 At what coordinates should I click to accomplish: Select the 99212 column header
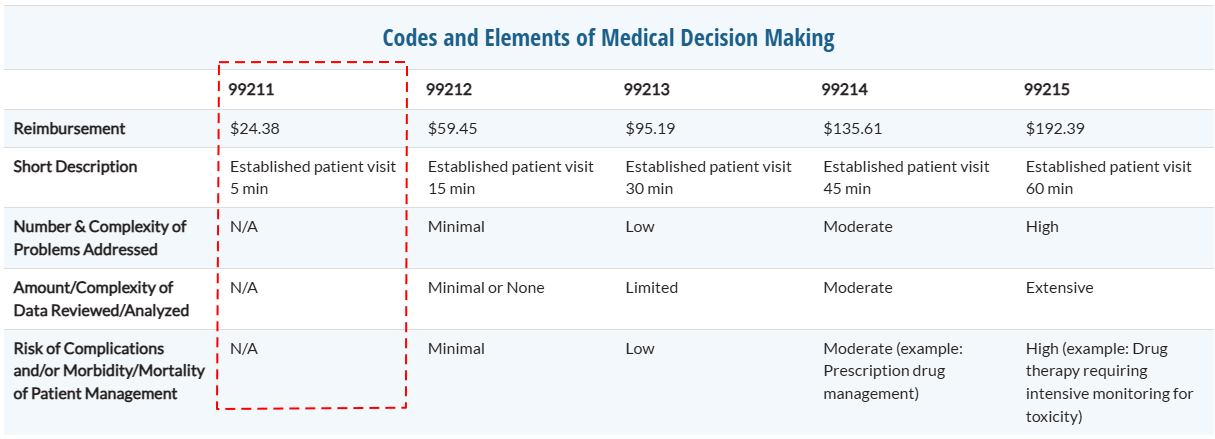(x=448, y=89)
